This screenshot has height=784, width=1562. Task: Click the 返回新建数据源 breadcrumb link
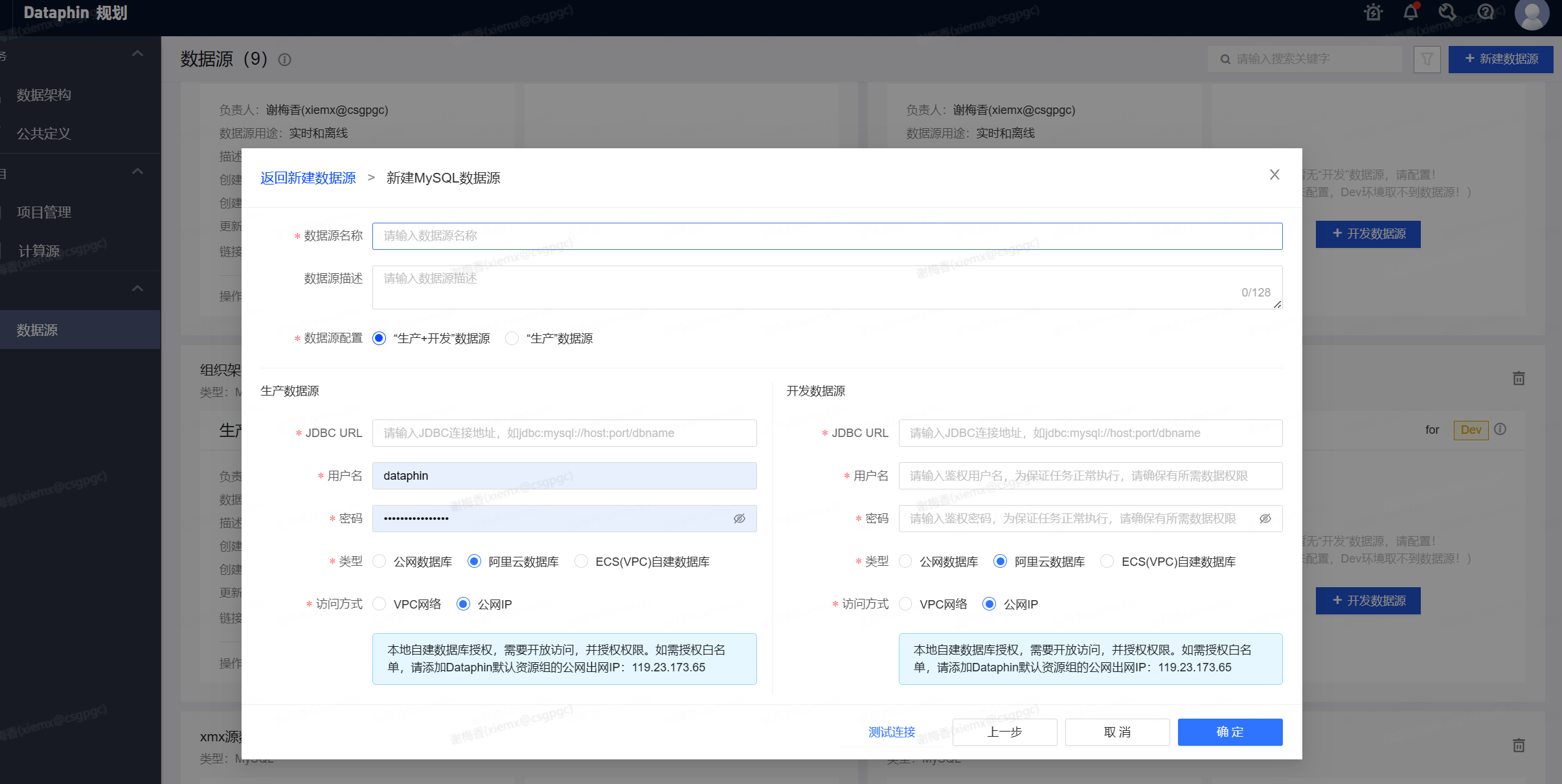[308, 178]
